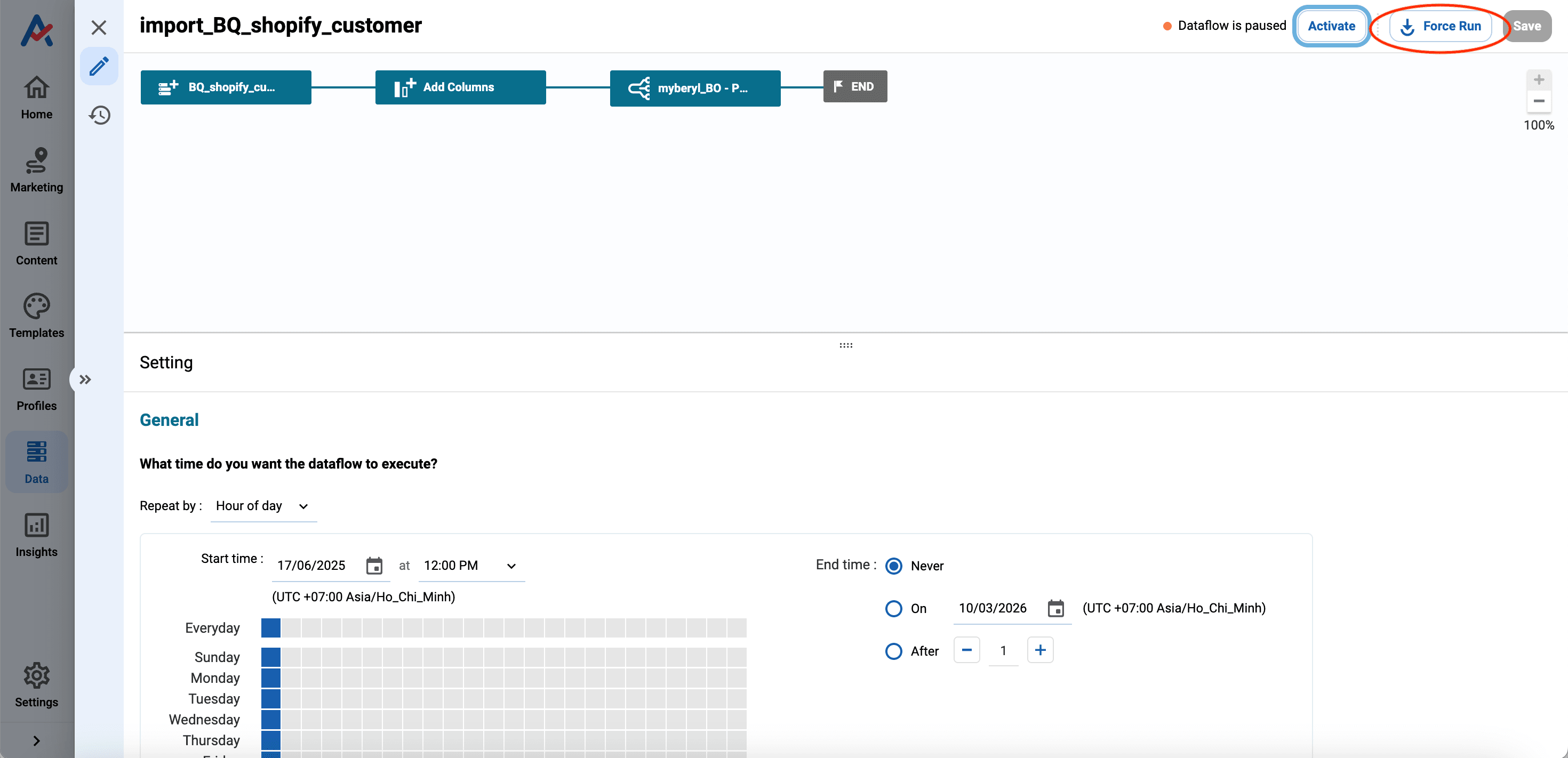Viewport: 1568px width, 758px height.
Task: Click the Activate button
Action: (x=1331, y=26)
